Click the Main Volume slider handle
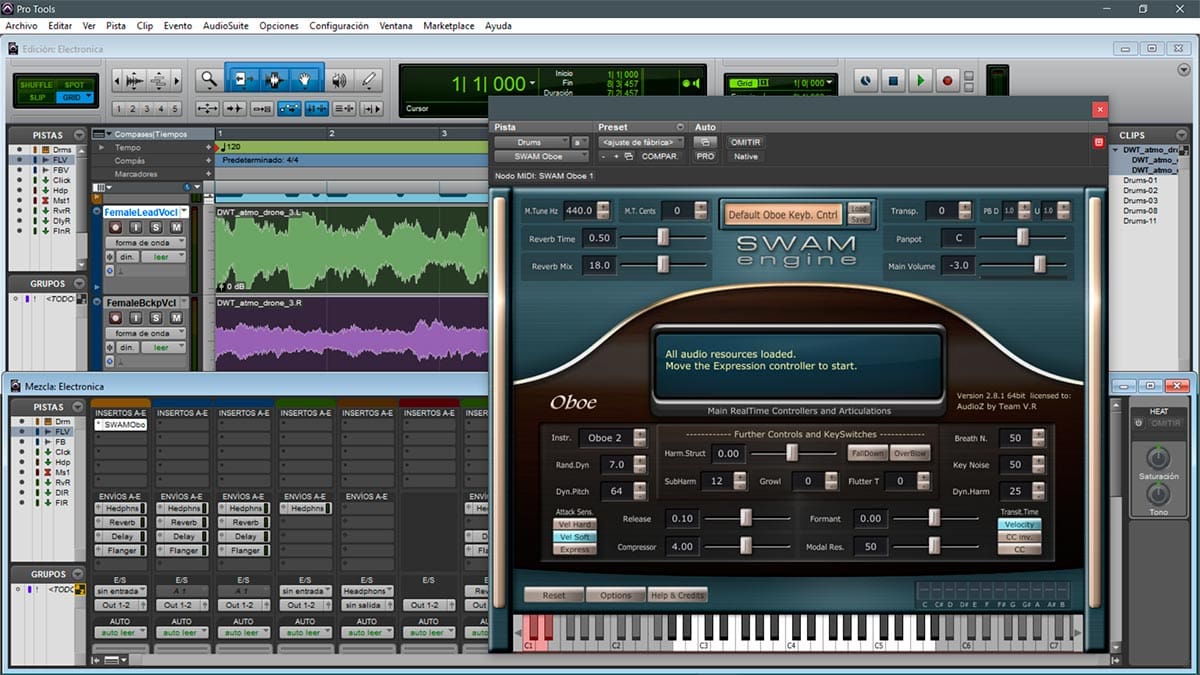 click(x=1039, y=264)
